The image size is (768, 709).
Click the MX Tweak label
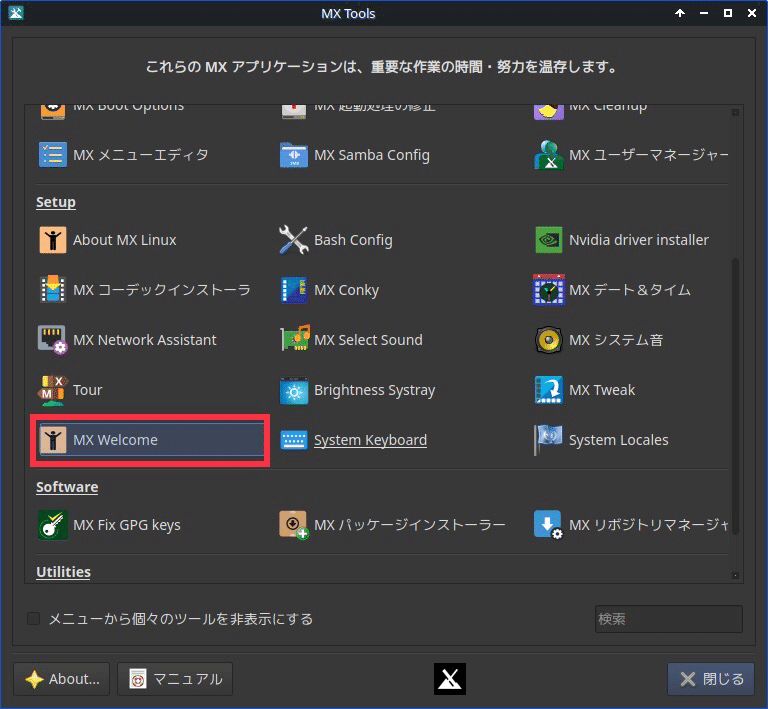click(602, 390)
